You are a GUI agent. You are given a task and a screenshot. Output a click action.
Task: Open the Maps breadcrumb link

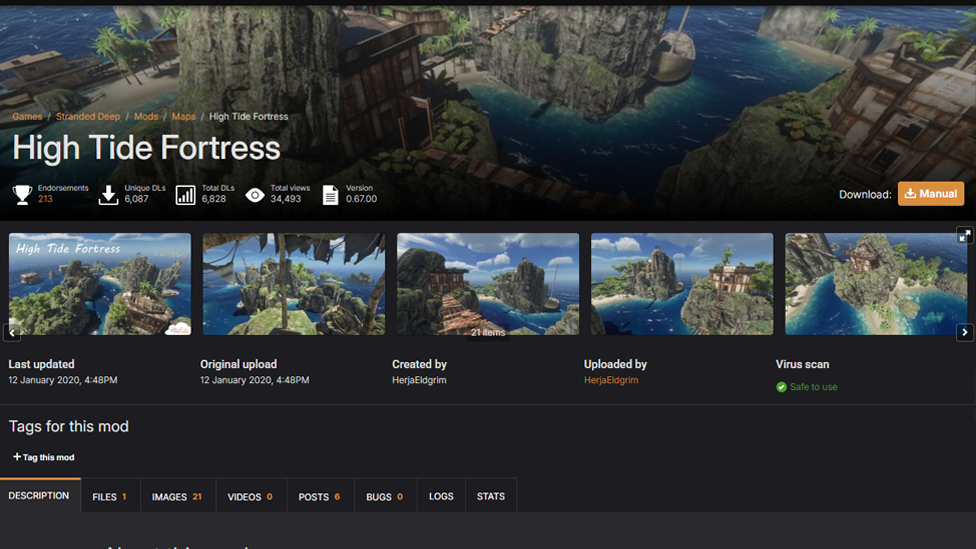[x=184, y=116]
